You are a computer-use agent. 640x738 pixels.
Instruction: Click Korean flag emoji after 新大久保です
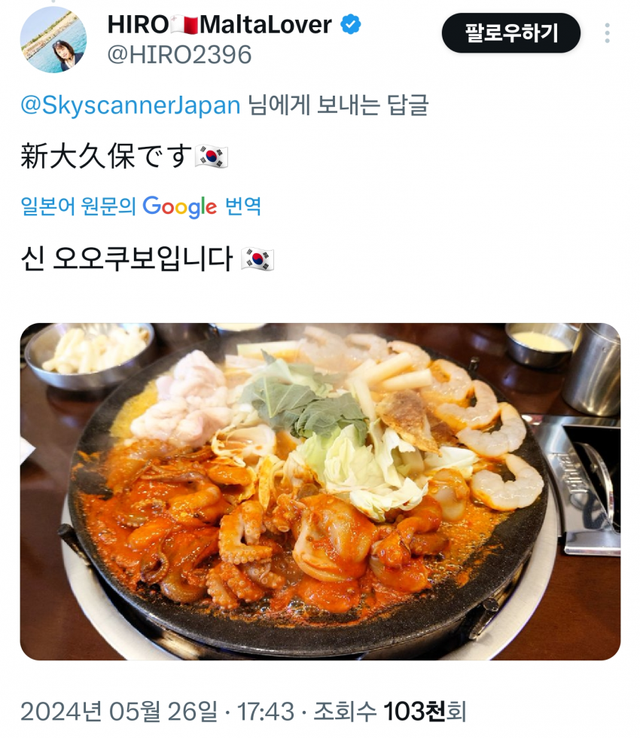[x=212, y=156]
